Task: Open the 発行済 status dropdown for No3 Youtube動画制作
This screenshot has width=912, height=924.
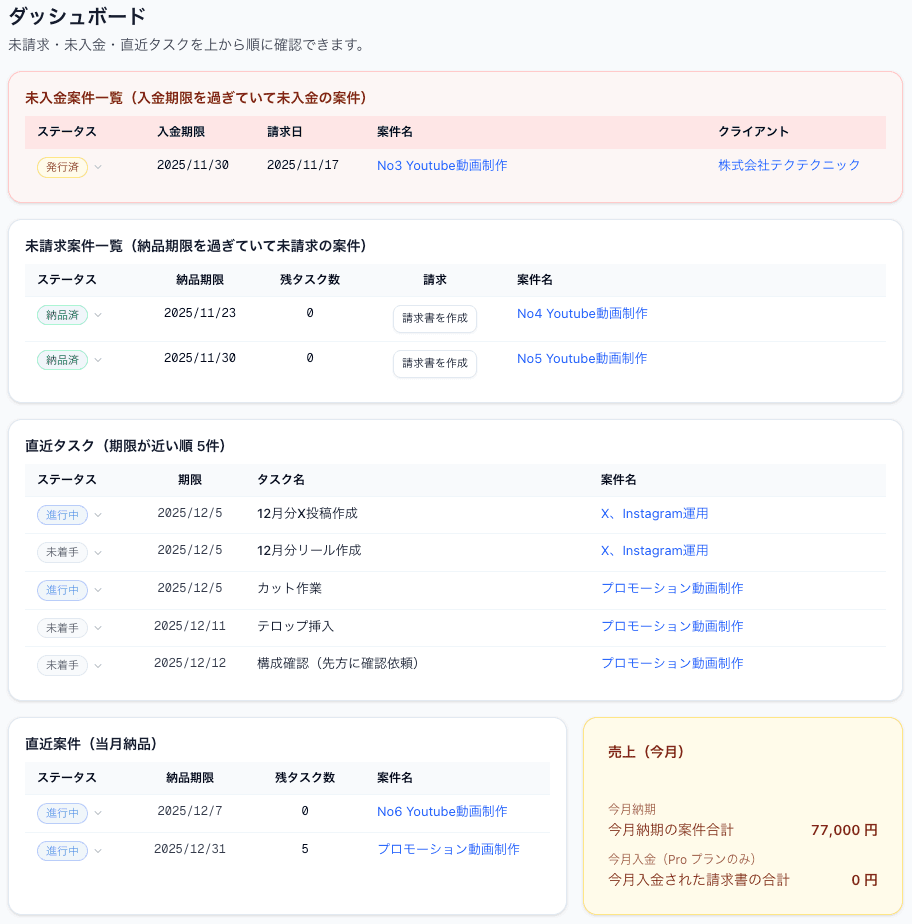Action: (97, 167)
